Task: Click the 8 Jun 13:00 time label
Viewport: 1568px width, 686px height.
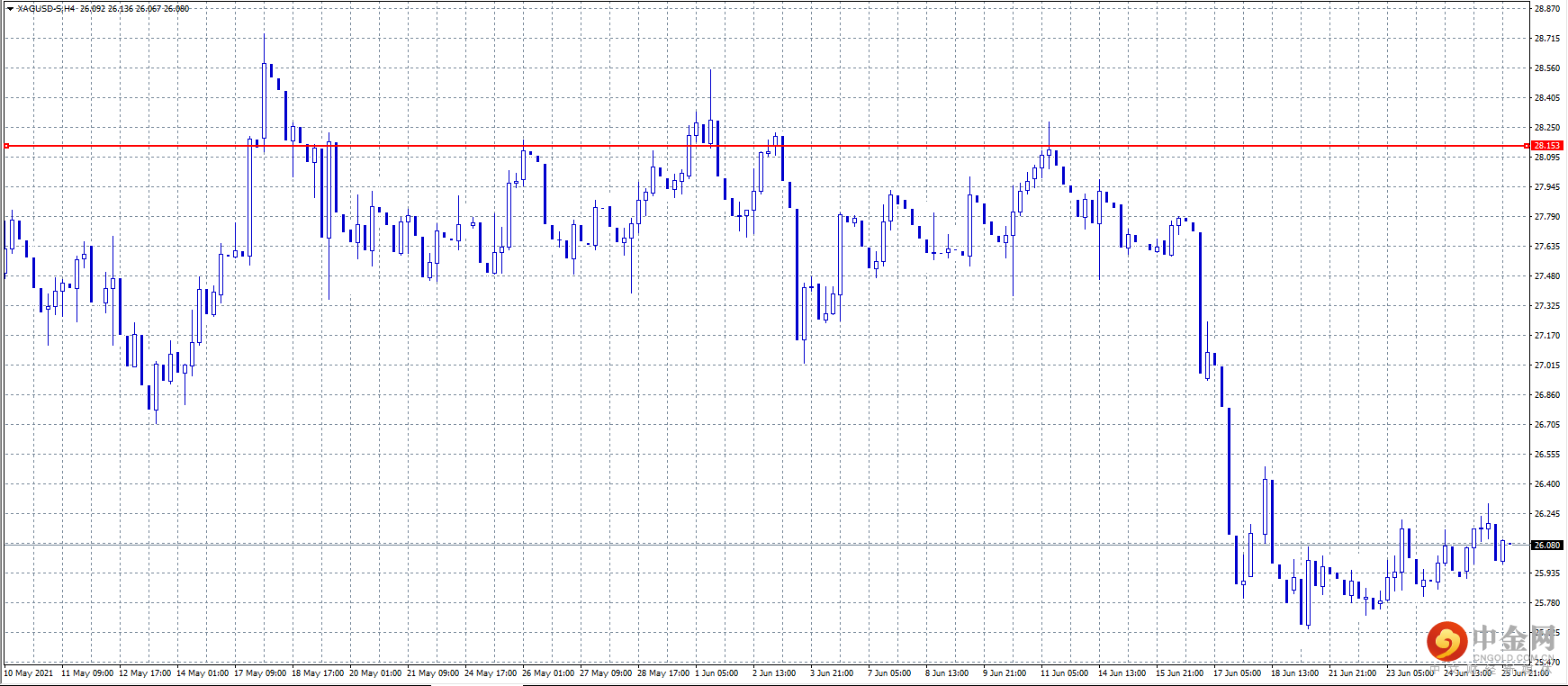Action: click(947, 672)
